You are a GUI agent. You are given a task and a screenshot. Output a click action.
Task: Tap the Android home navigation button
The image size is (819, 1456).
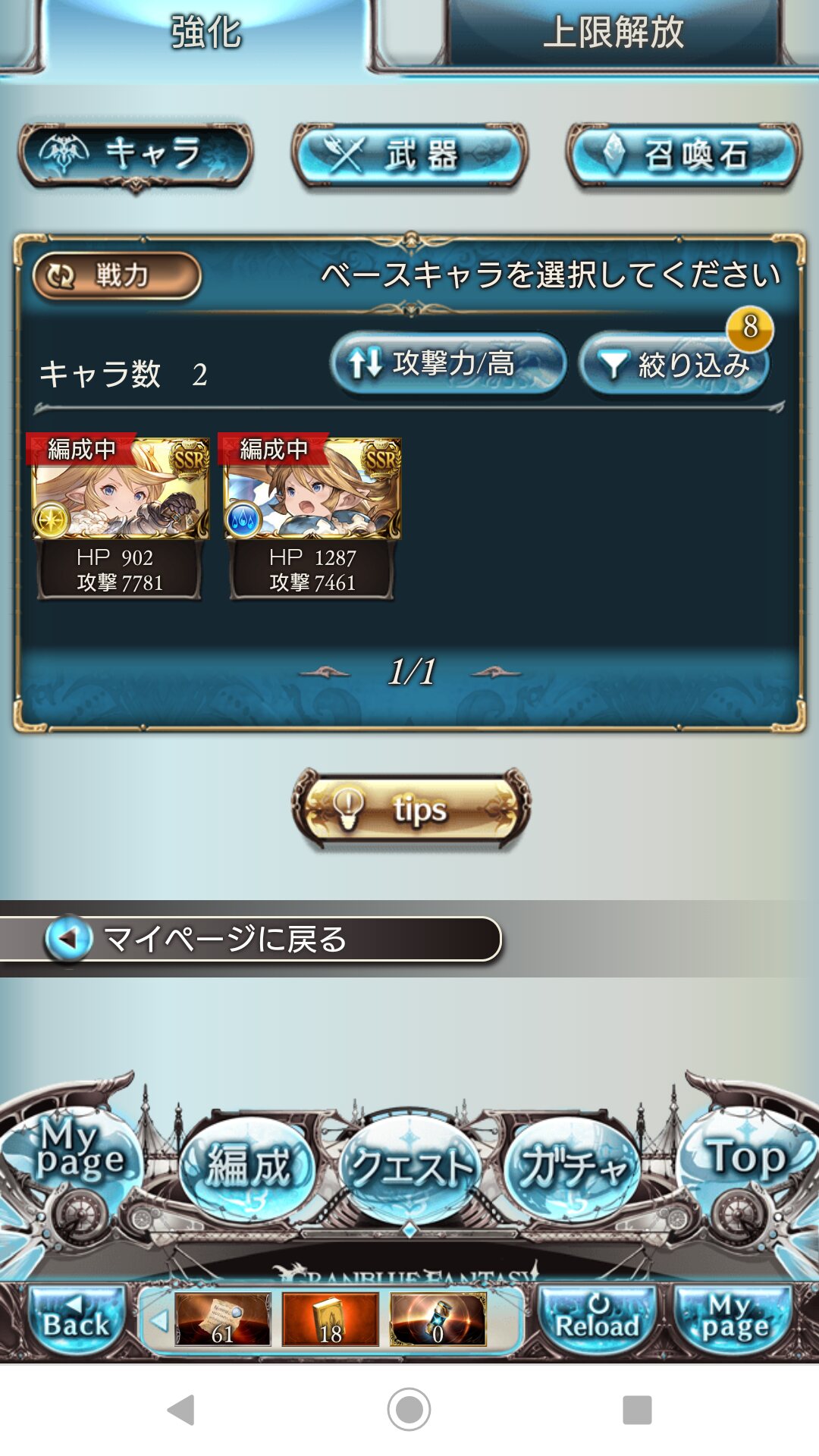pos(409,1410)
